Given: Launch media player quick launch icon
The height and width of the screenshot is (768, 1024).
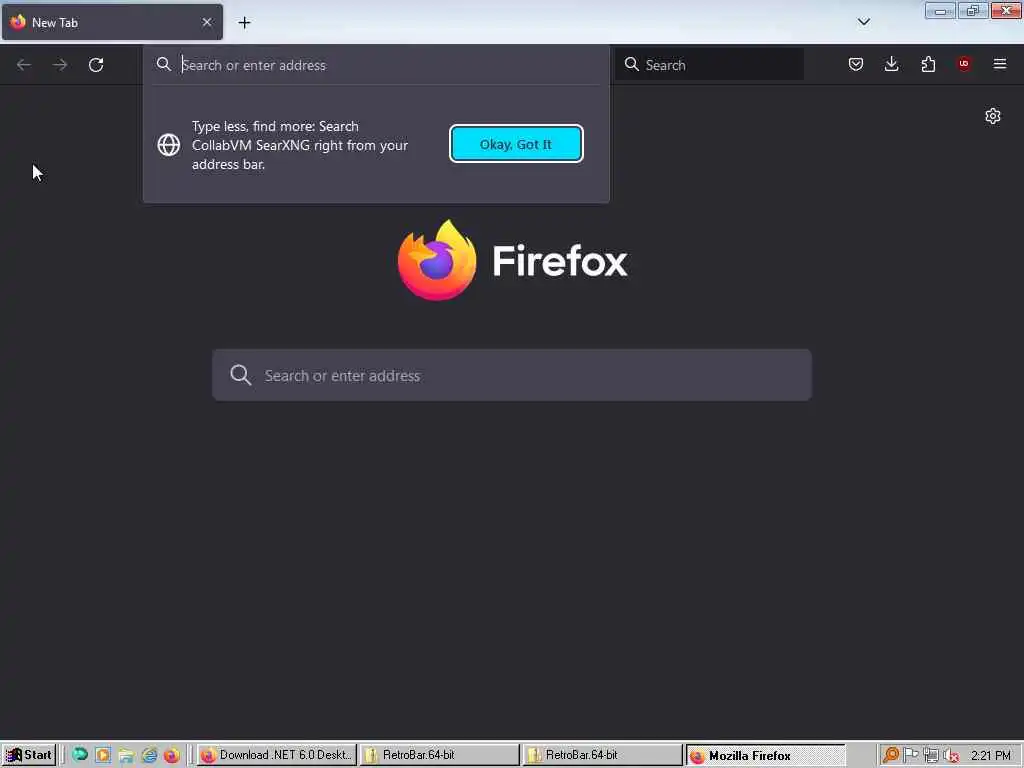Looking at the screenshot, I should [x=103, y=756].
